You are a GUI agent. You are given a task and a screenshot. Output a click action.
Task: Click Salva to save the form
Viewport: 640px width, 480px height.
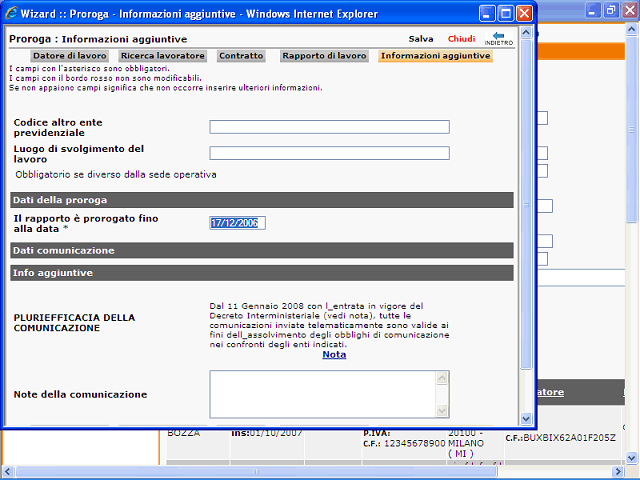point(421,39)
